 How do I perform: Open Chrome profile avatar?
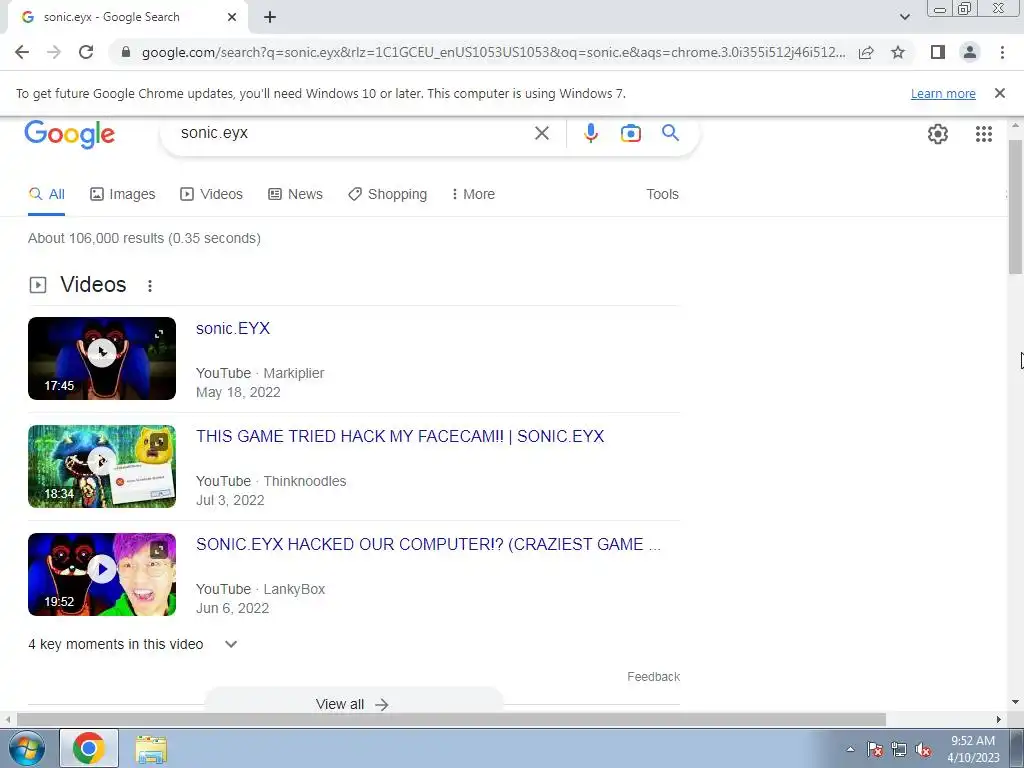970,52
